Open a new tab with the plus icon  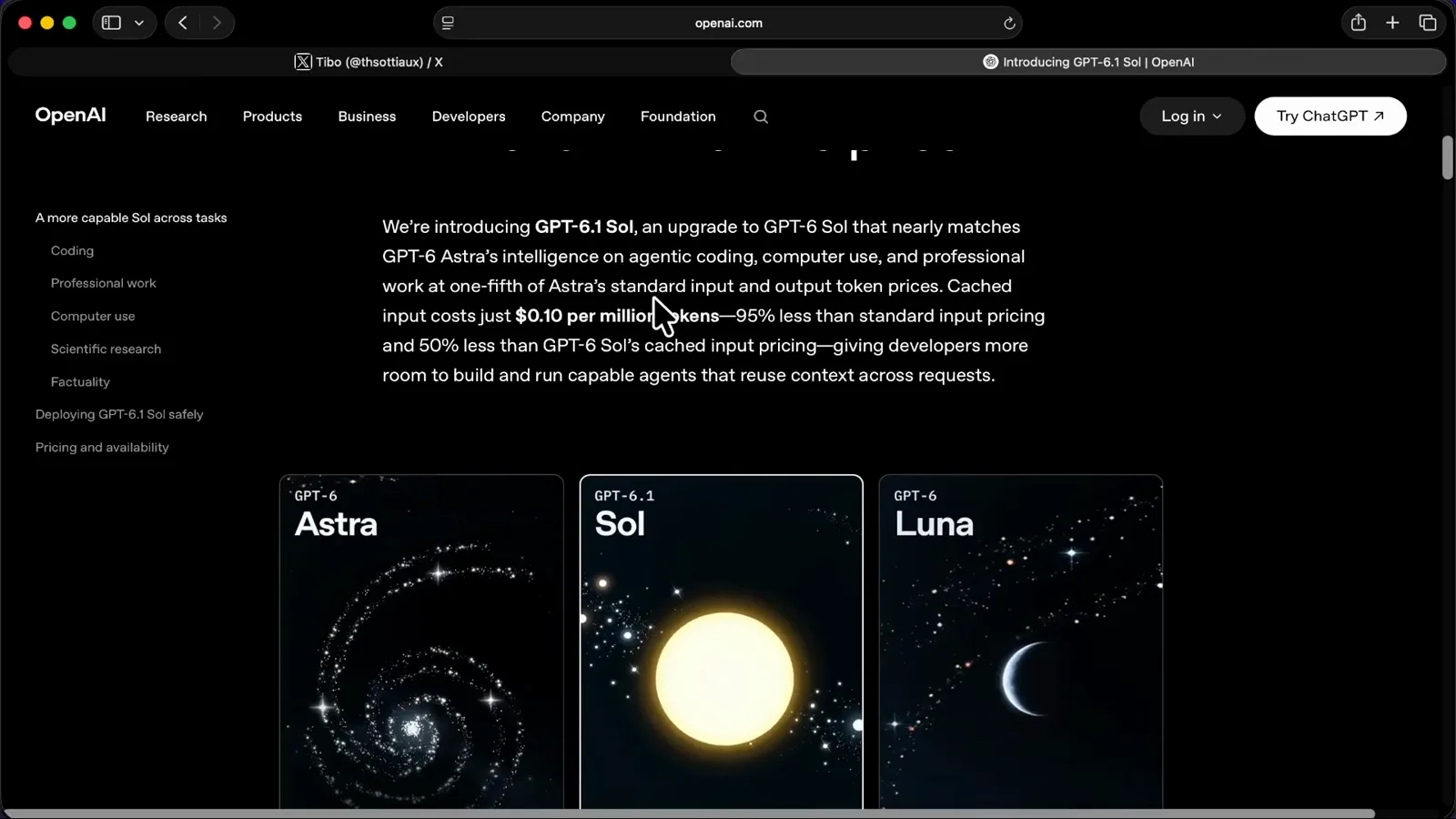tap(1392, 23)
